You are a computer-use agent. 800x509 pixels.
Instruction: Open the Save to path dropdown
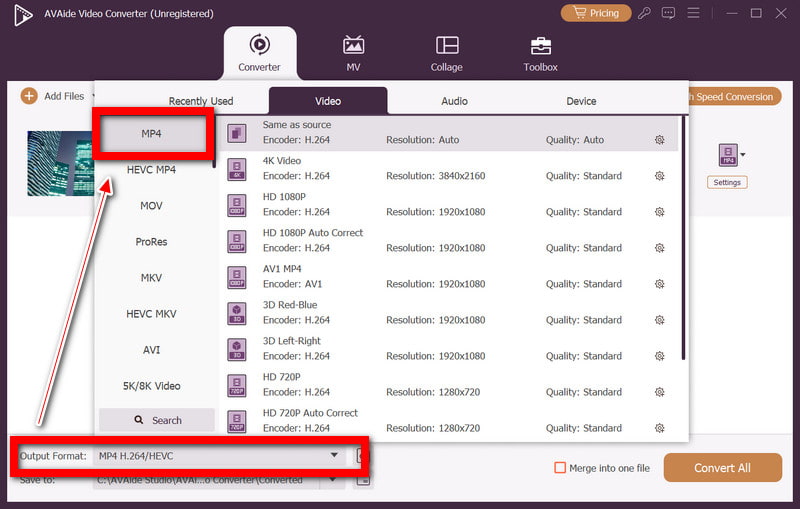(333, 479)
